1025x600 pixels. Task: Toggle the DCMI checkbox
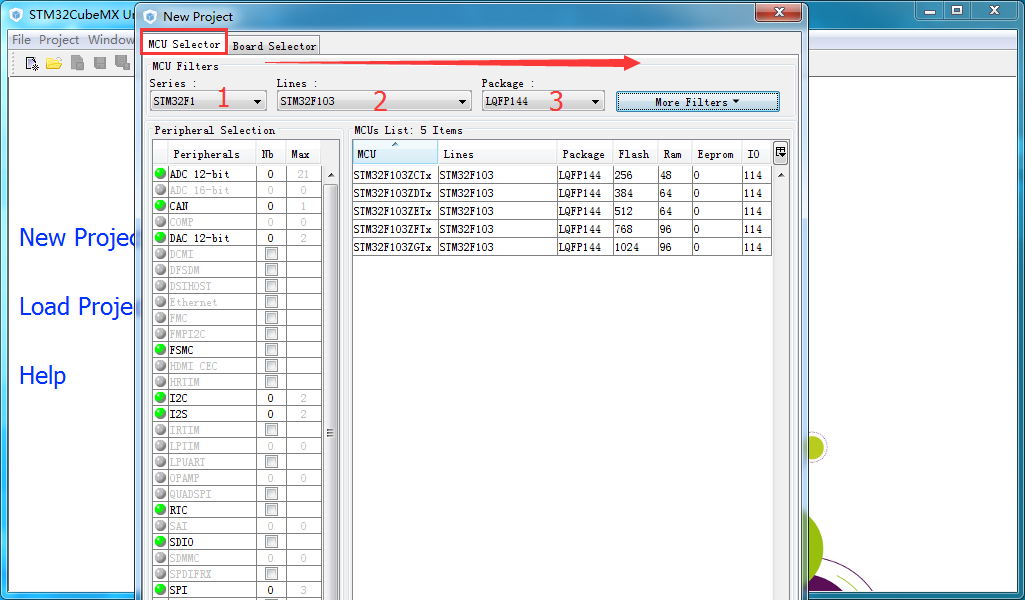271,254
